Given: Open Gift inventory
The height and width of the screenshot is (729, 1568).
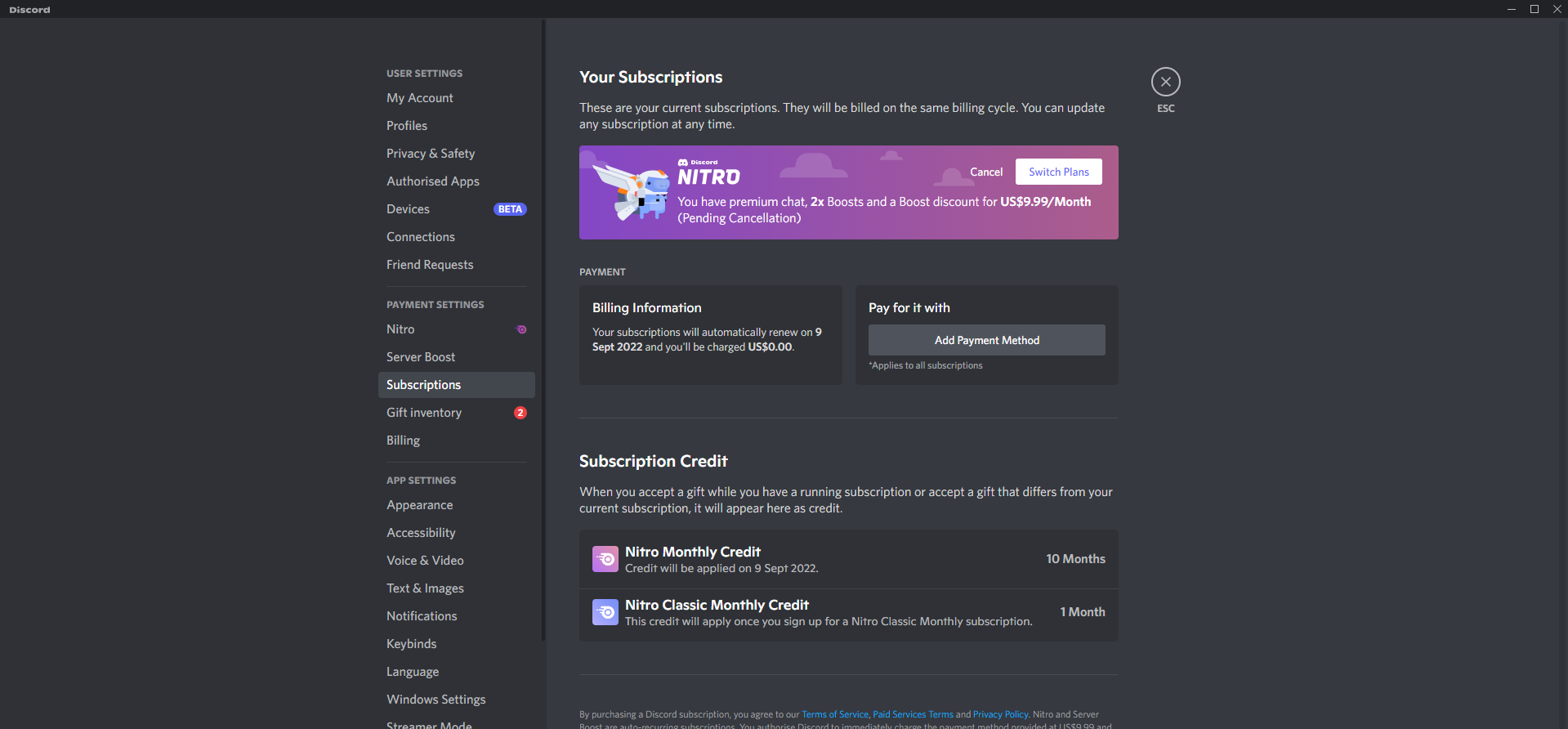Looking at the screenshot, I should tap(456, 413).
